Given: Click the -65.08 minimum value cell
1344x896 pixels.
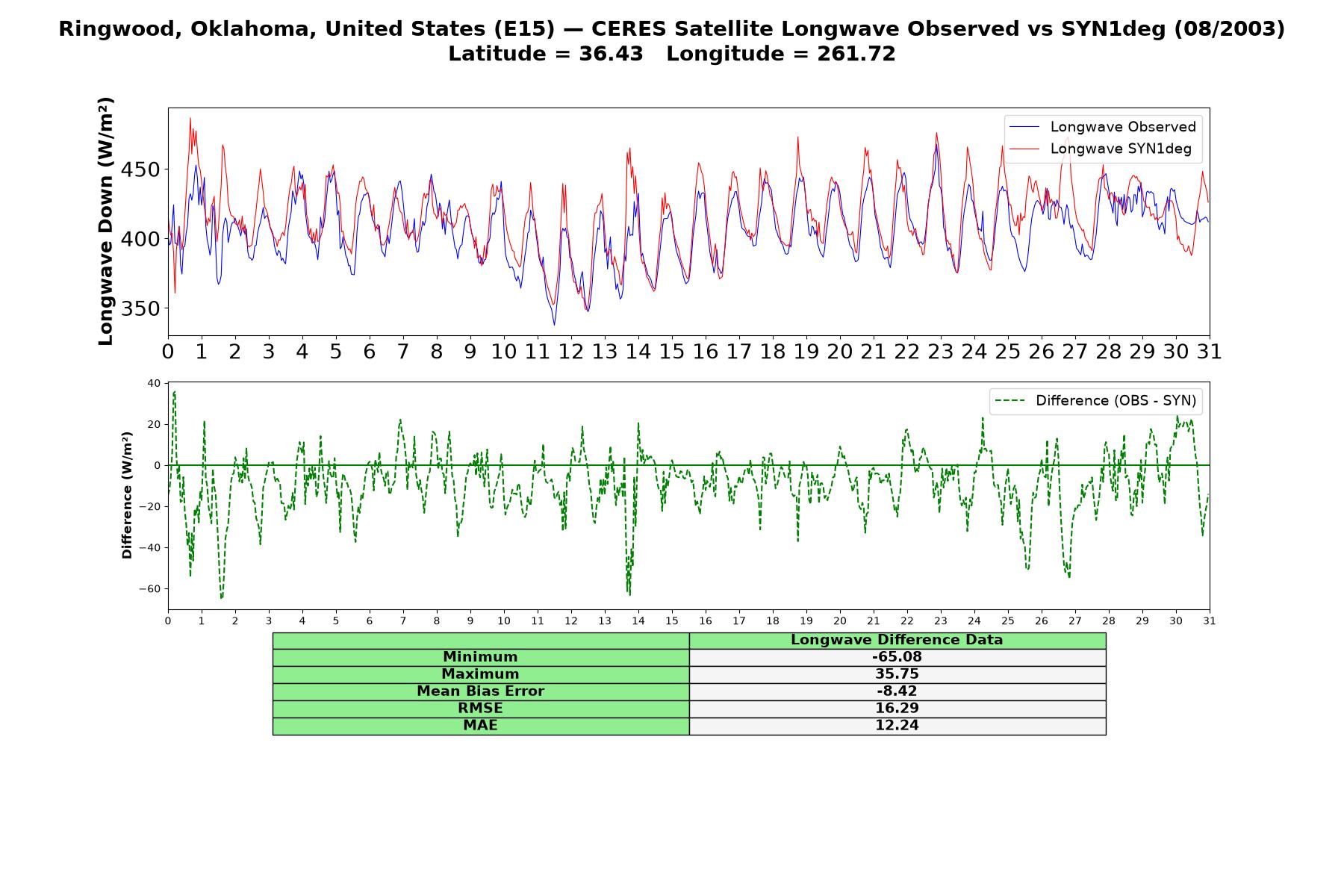Looking at the screenshot, I should point(897,657).
